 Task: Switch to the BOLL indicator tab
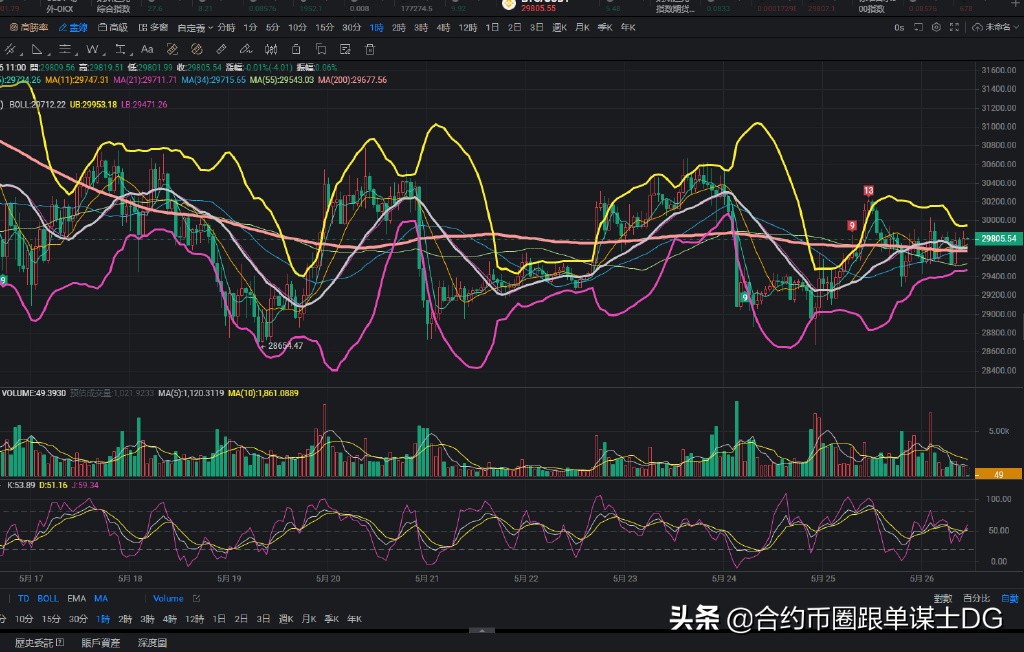click(x=47, y=598)
